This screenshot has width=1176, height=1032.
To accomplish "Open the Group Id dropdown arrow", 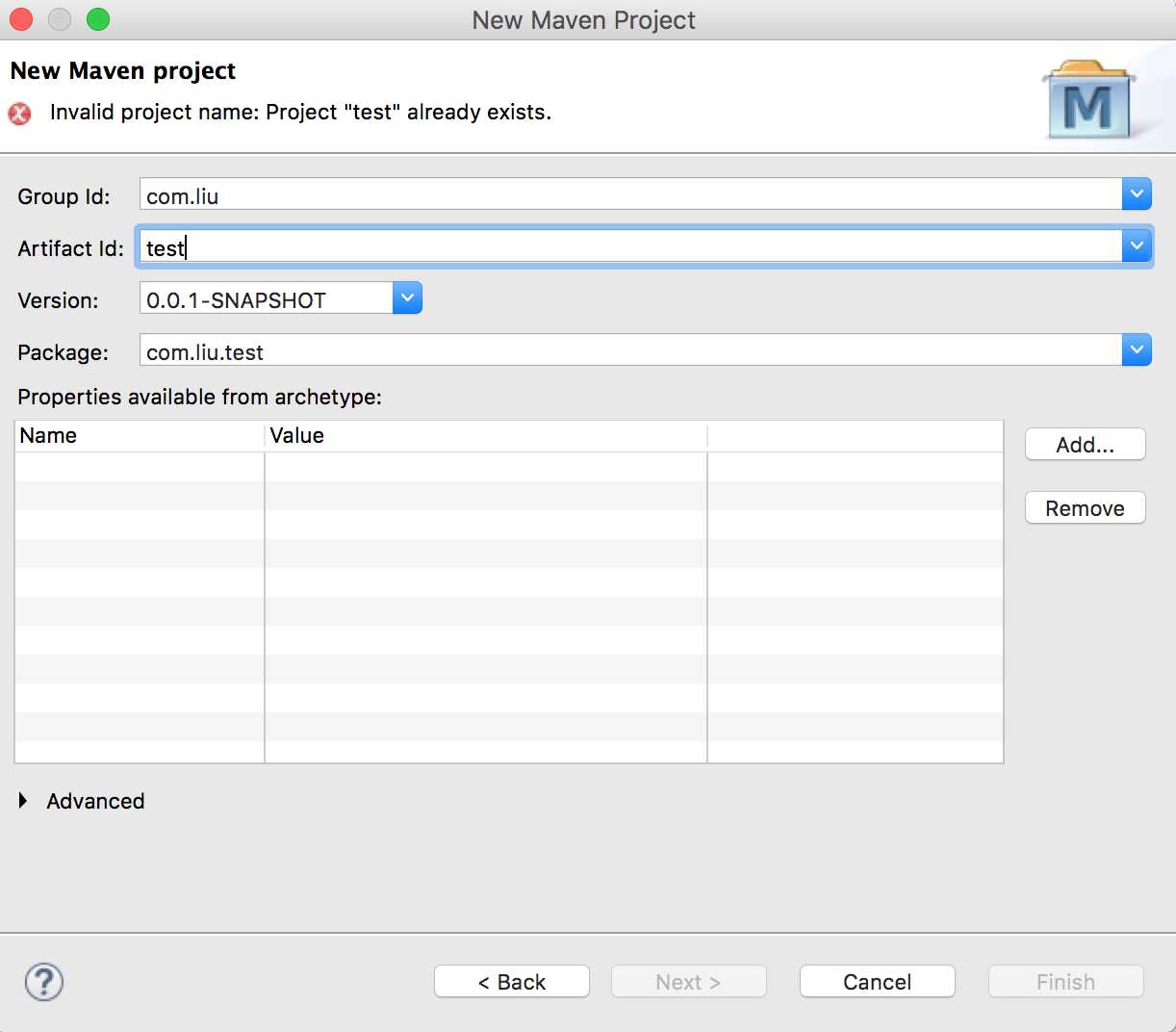I will coord(1137,194).
